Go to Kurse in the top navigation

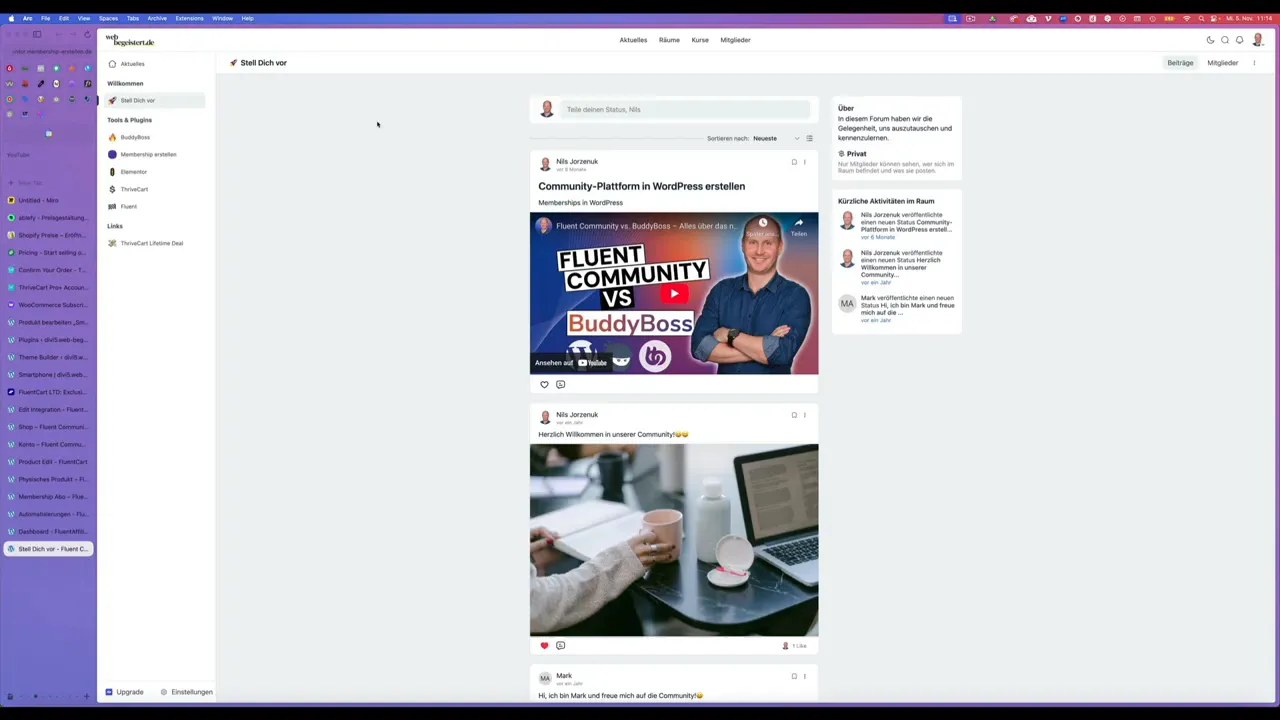pos(700,40)
